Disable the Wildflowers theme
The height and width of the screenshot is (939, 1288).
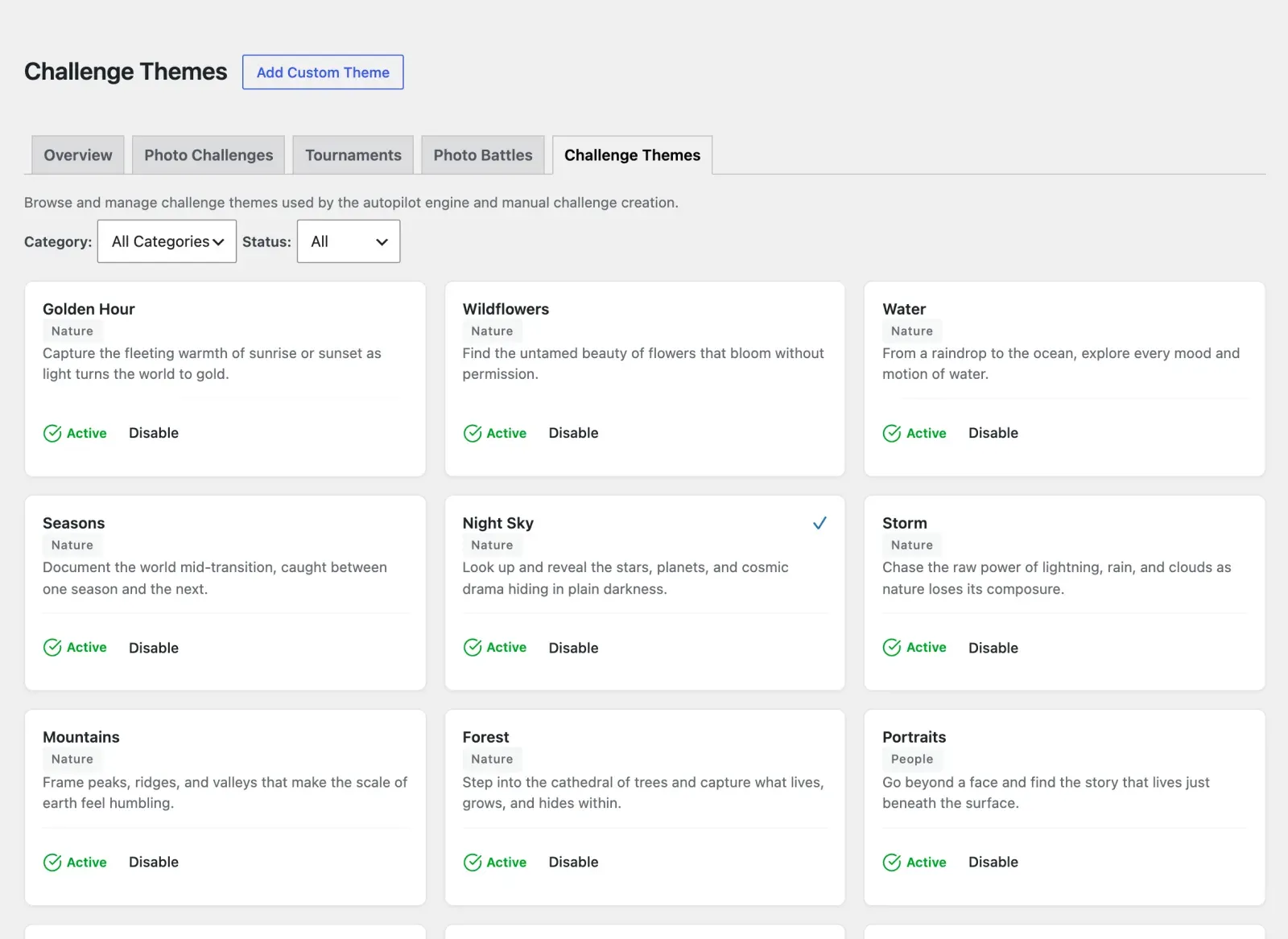tap(573, 433)
